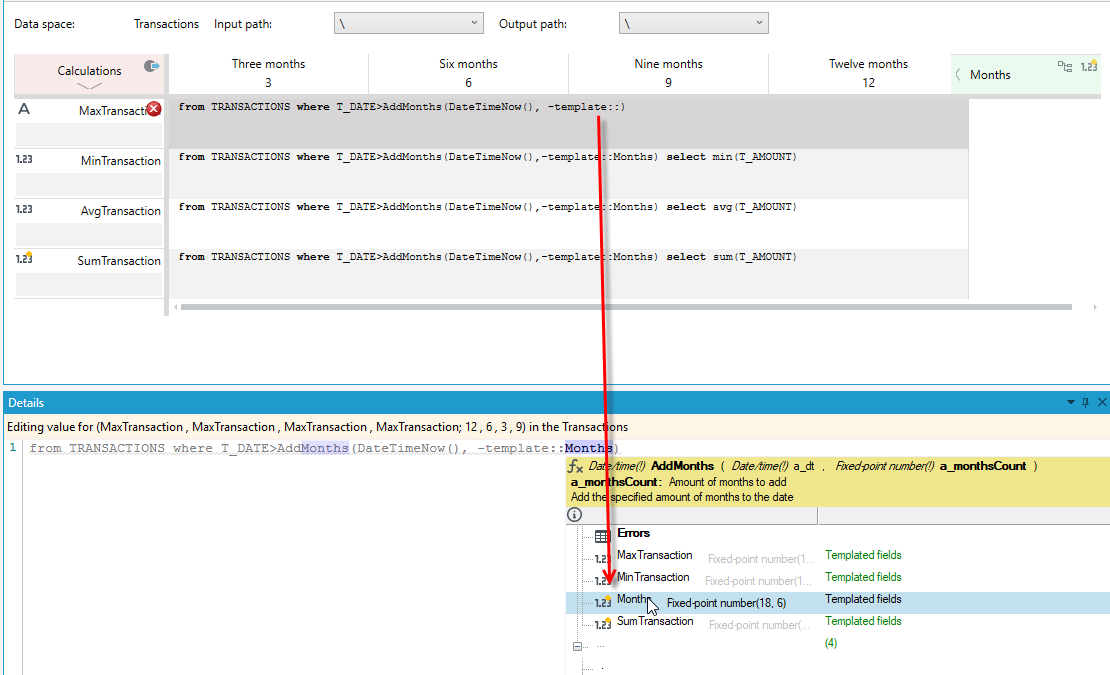
Task: Collapse the tree node in suggestion list
Action: click(578, 646)
